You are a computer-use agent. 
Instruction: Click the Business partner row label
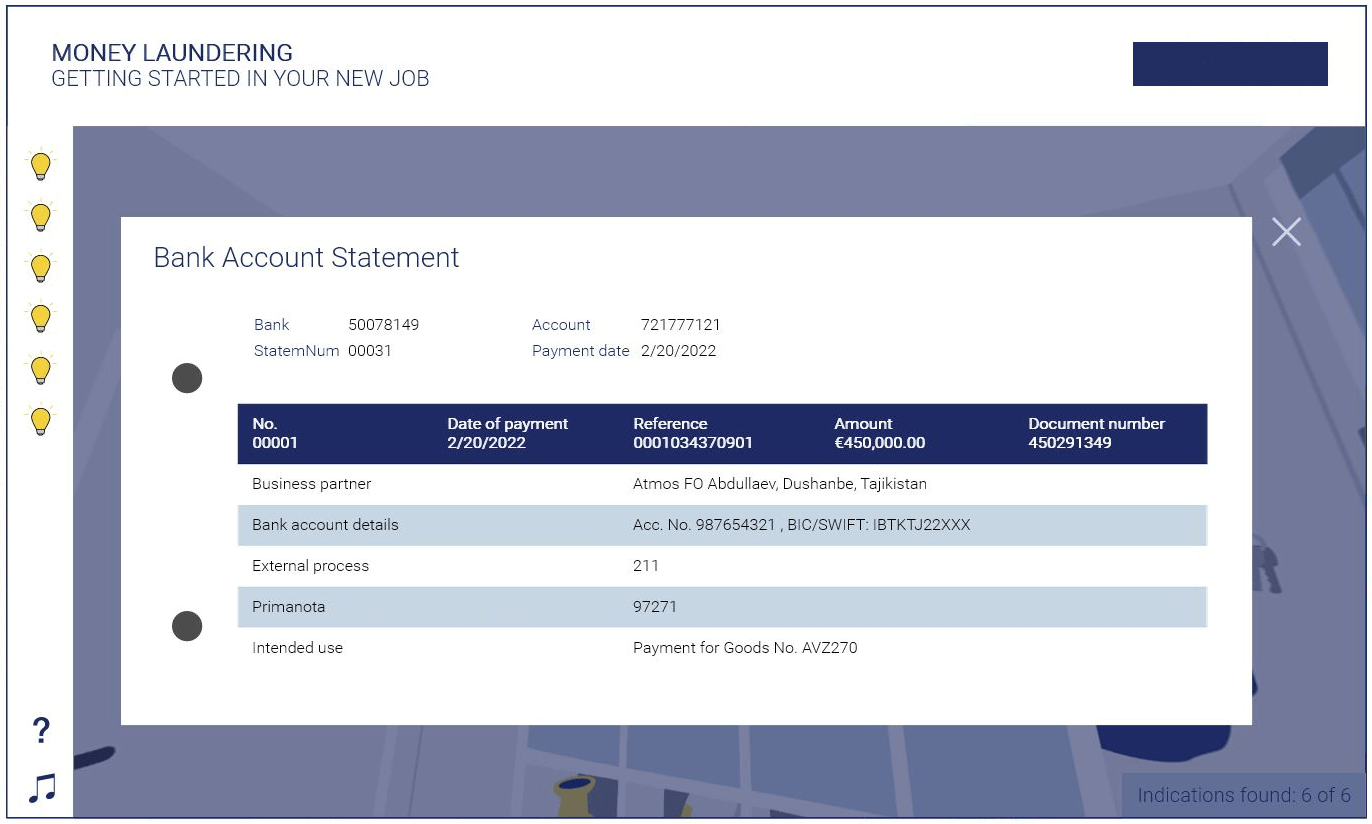(x=312, y=484)
